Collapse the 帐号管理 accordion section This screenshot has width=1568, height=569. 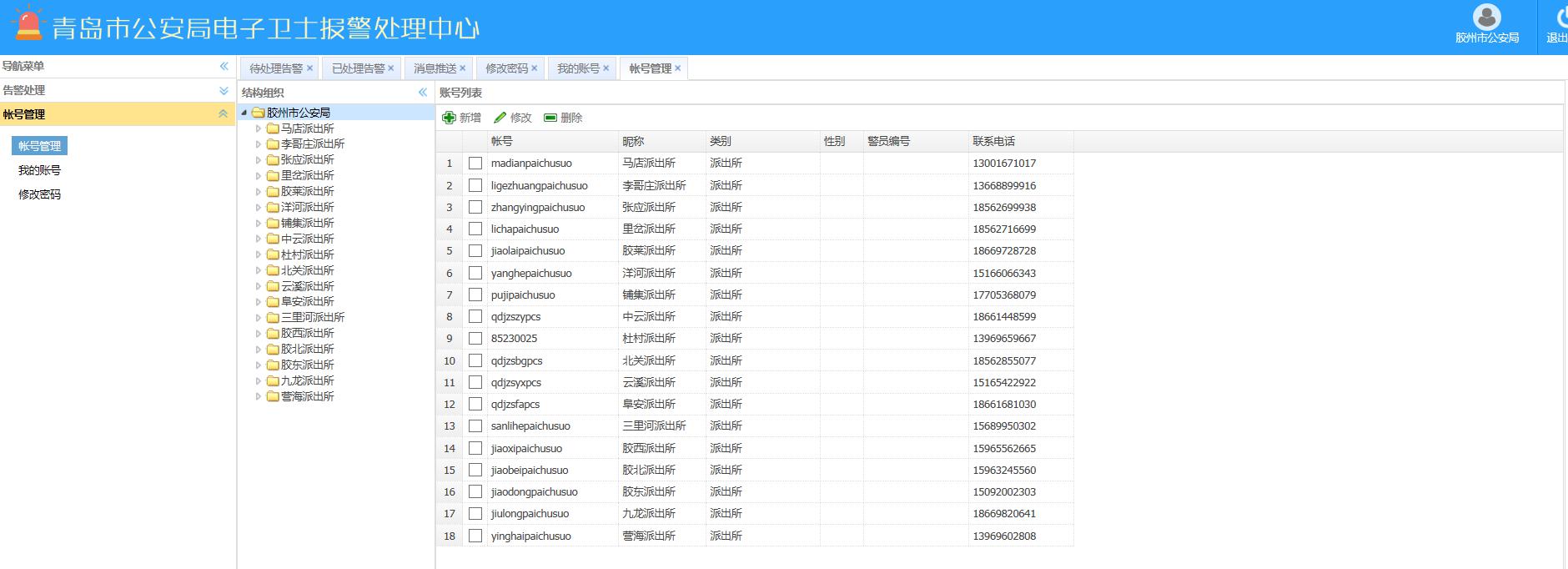point(224,114)
